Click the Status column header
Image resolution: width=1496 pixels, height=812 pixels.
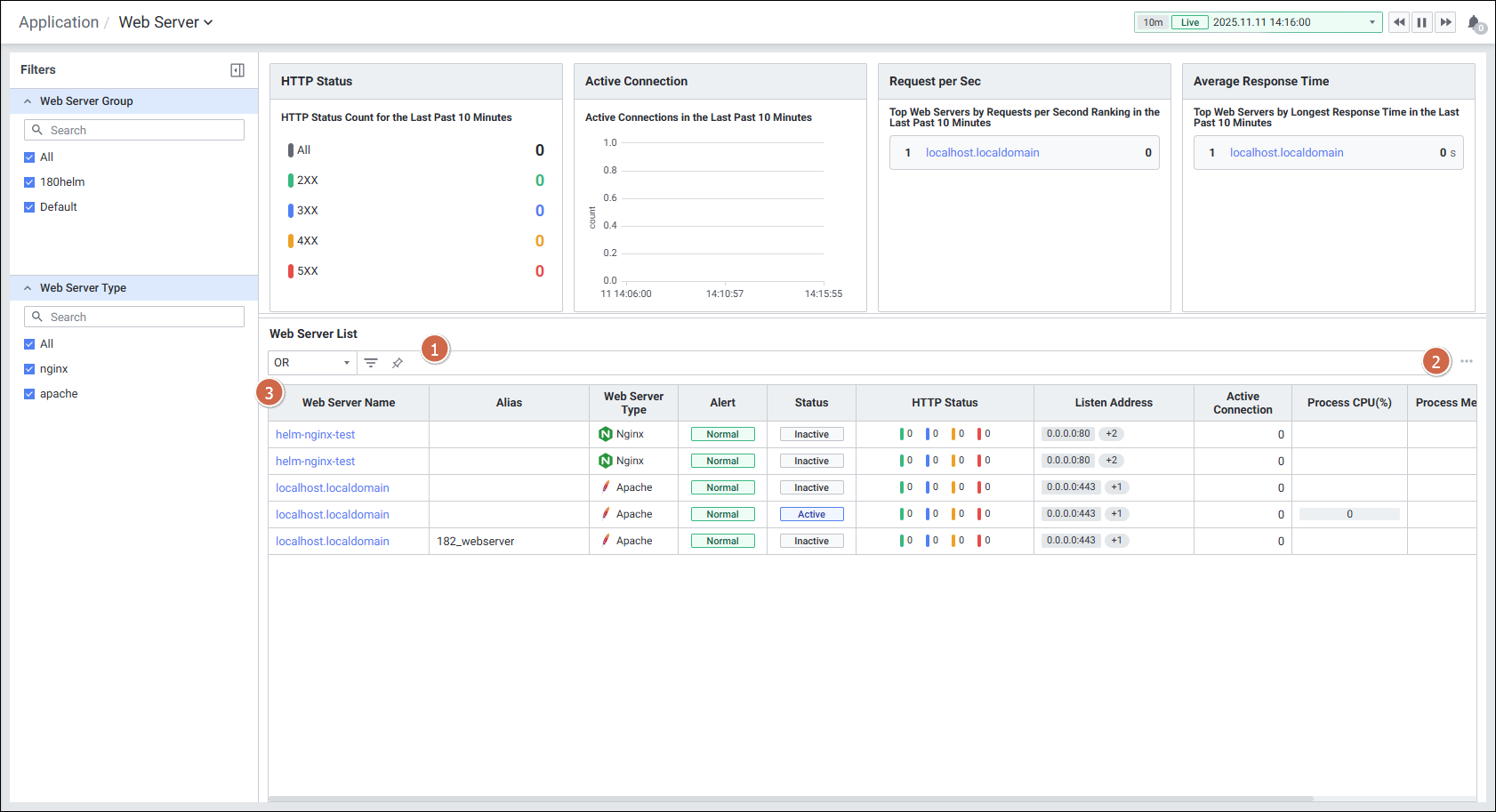tap(811, 403)
